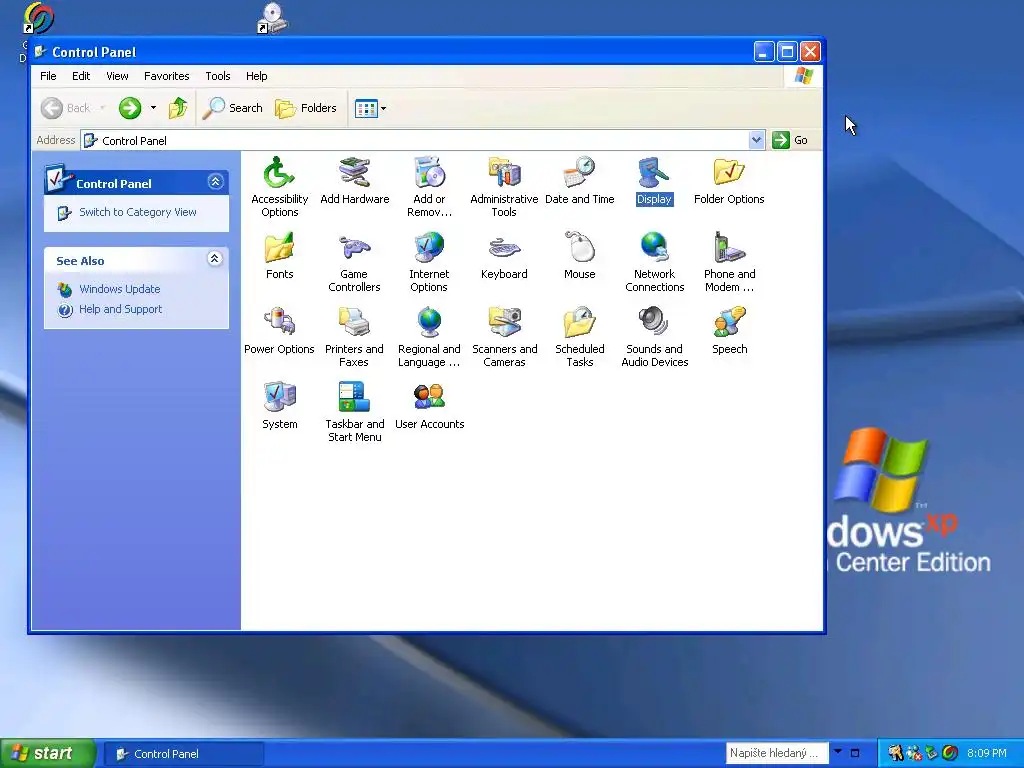This screenshot has width=1024, height=768.
Task: Open Taskbar and Start Menu icon
Action: 355,411
